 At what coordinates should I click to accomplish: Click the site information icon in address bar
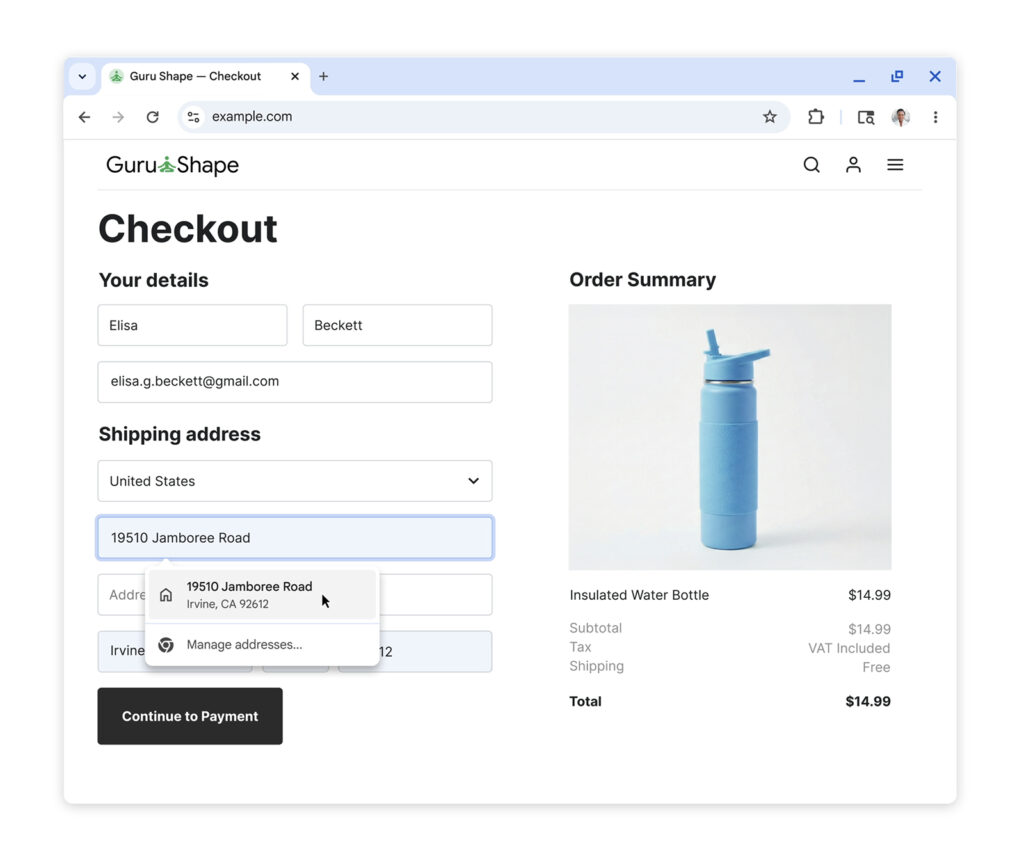pyautogui.click(x=194, y=117)
